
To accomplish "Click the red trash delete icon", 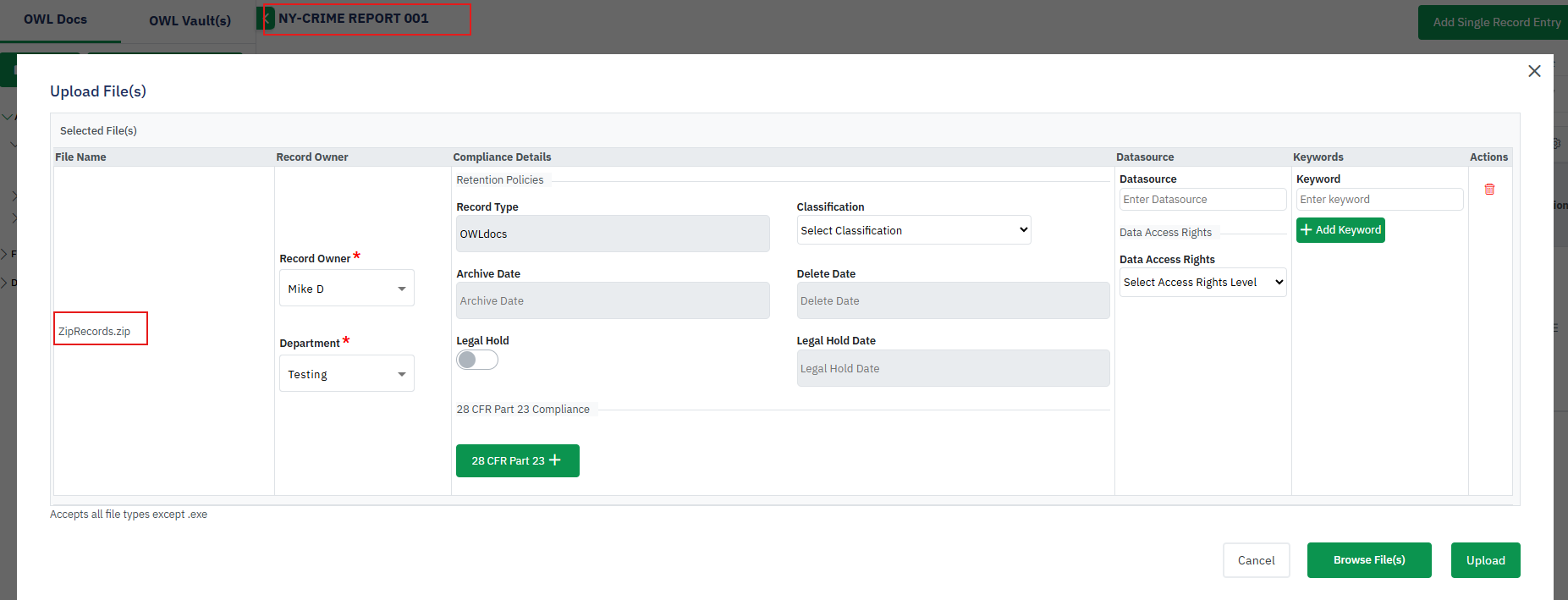I will [x=1489, y=190].
